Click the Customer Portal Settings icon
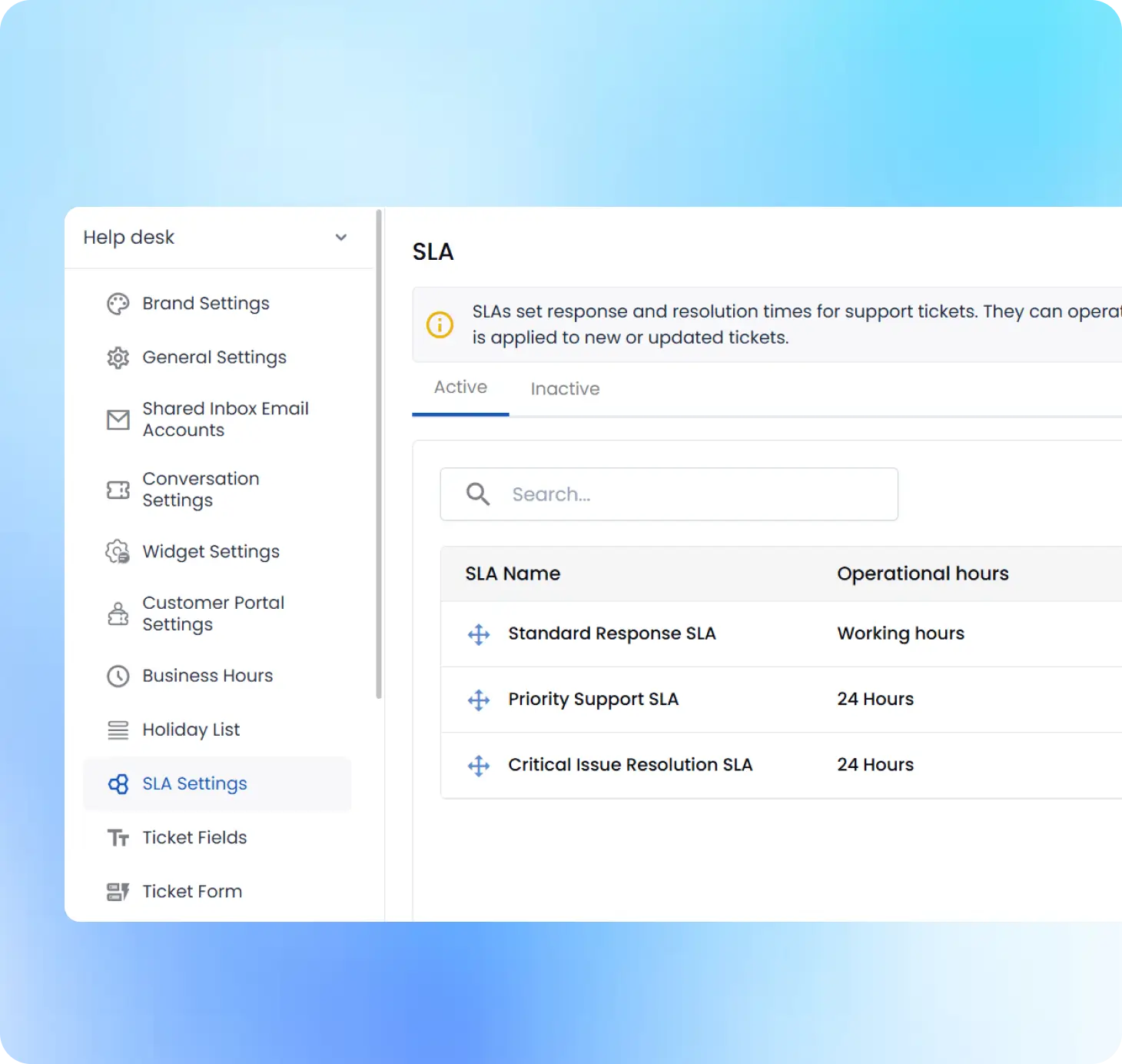The width and height of the screenshot is (1122, 1064). [x=118, y=613]
